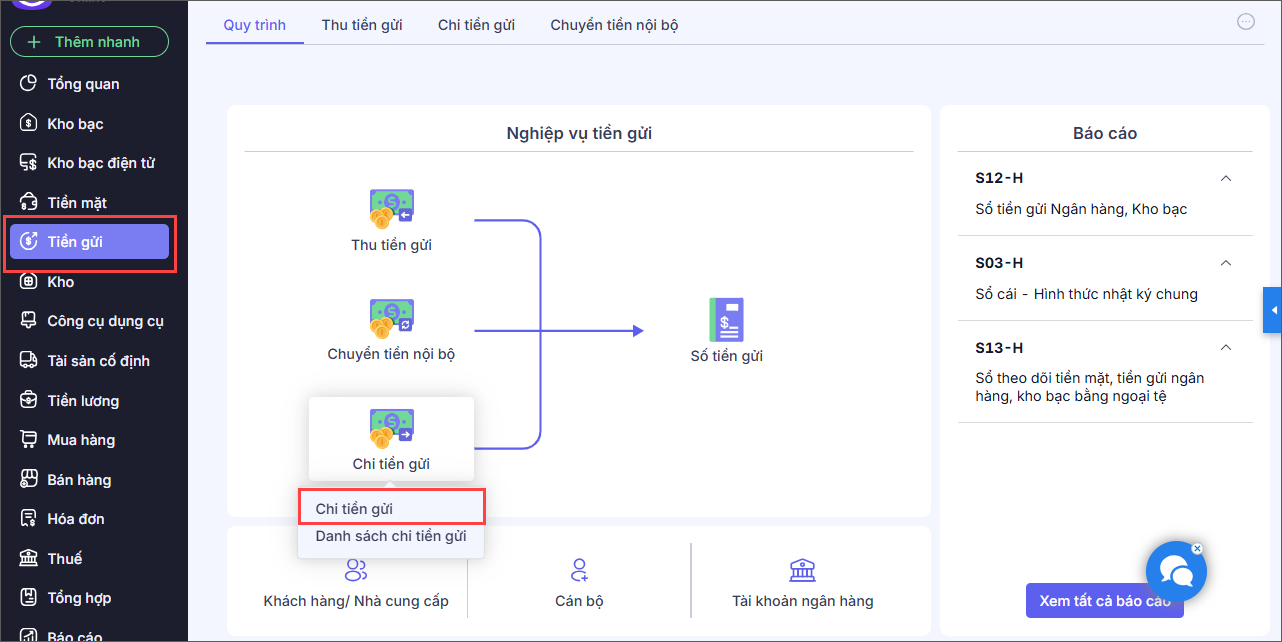Click the Chuyển tiền nội bộ money icon
1282x642 pixels.
pyautogui.click(x=391, y=319)
